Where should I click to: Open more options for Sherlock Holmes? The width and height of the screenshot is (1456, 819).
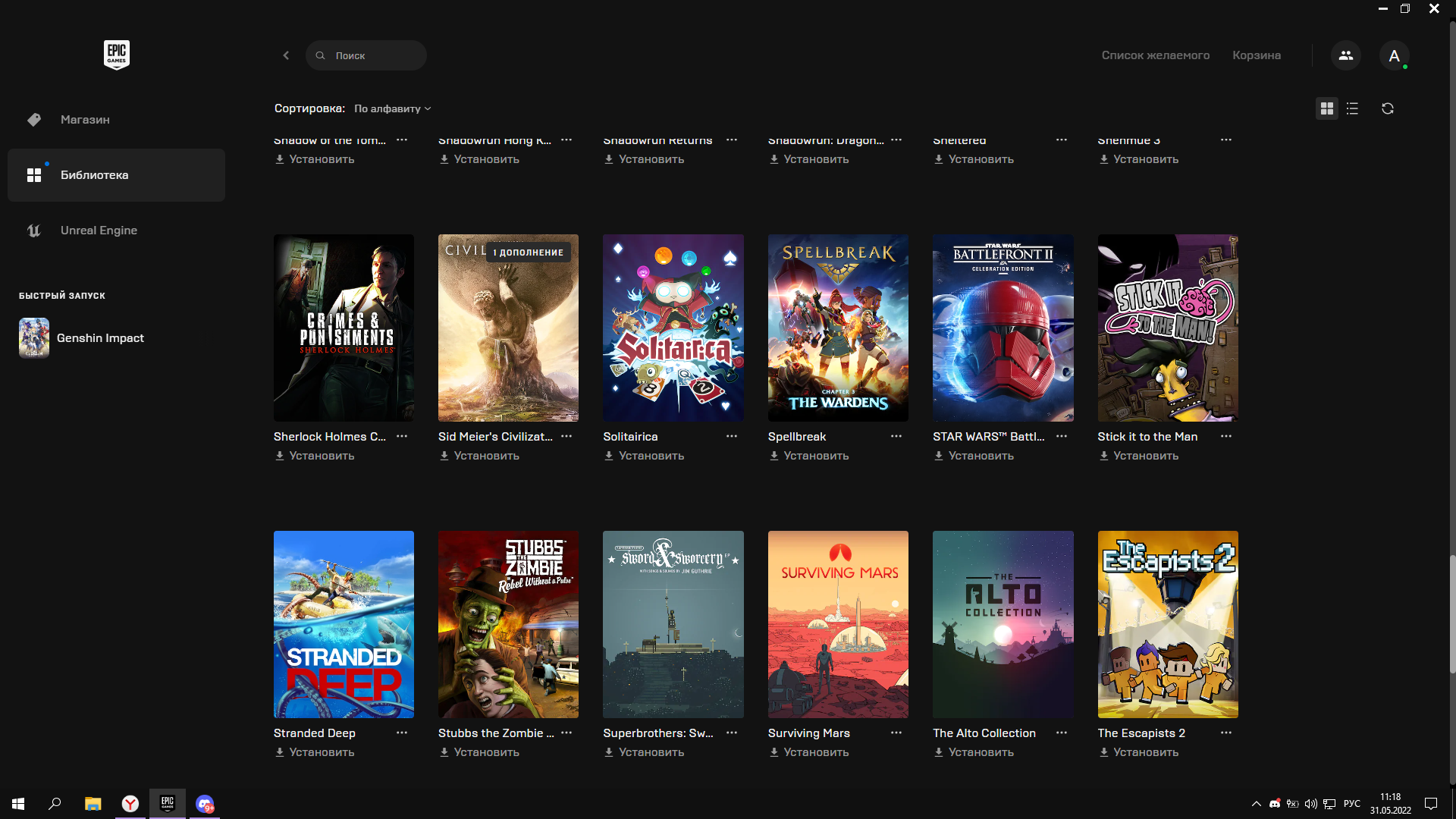402,436
